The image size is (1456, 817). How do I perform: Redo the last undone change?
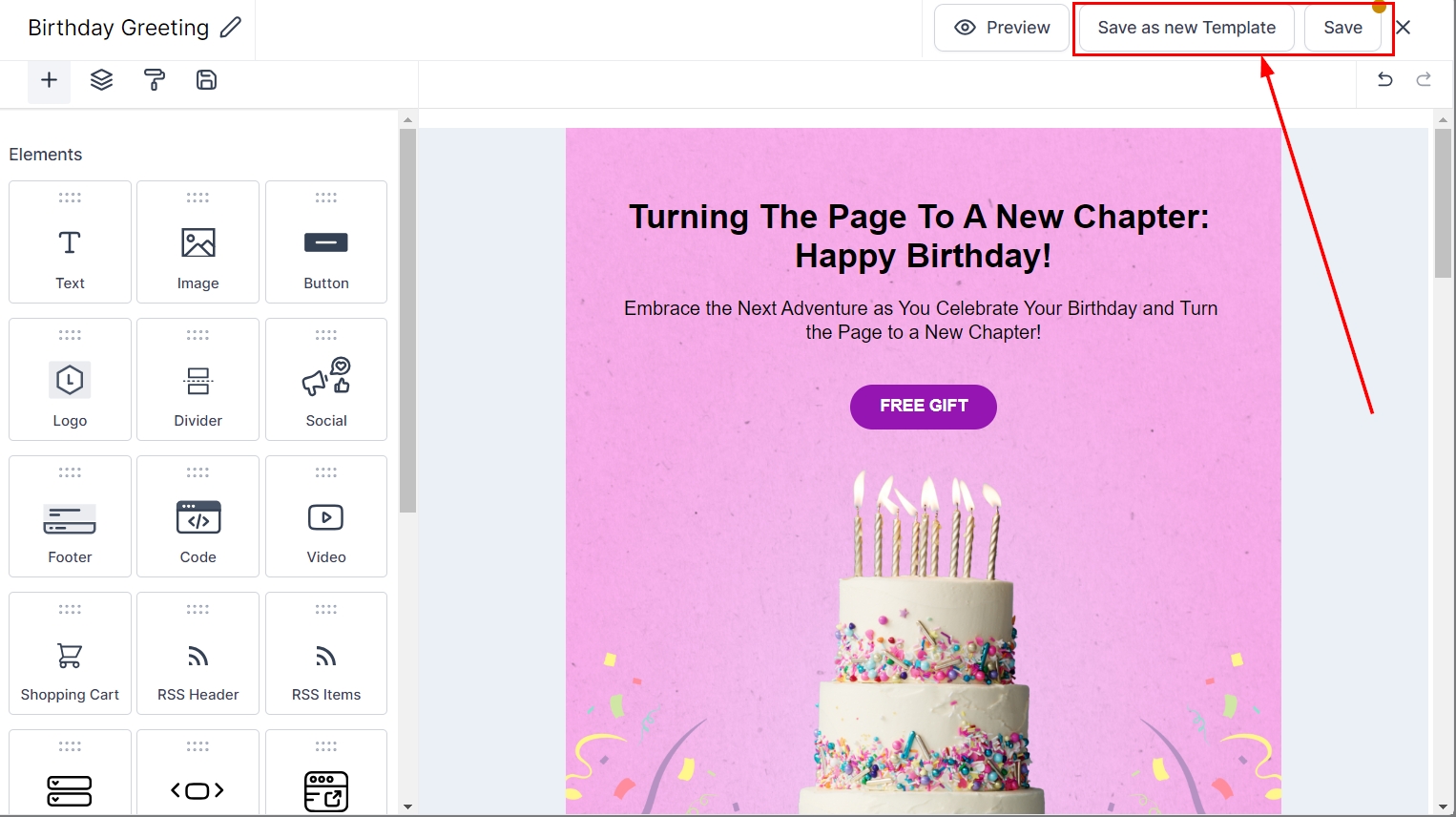point(1424,80)
